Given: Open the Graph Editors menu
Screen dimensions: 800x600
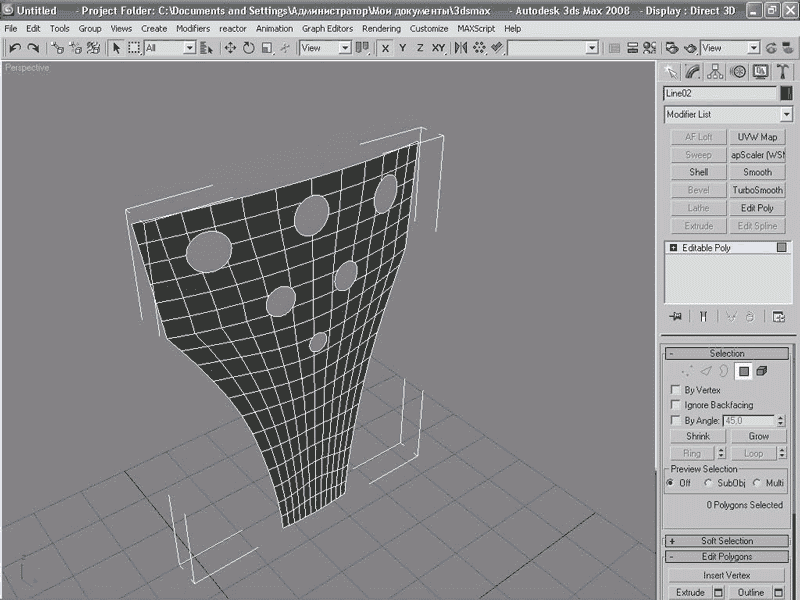Looking at the screenshot, I should coord(327,29).
